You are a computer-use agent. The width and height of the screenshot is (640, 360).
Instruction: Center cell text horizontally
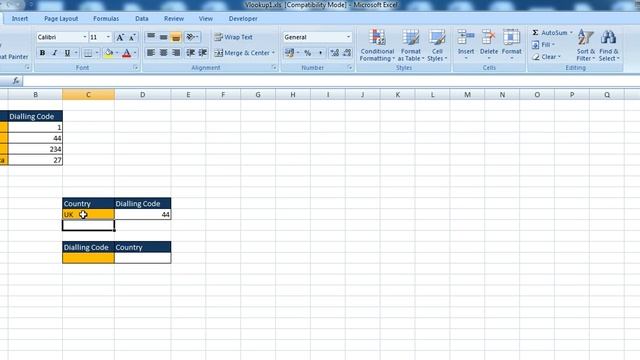tap(163, 53)
